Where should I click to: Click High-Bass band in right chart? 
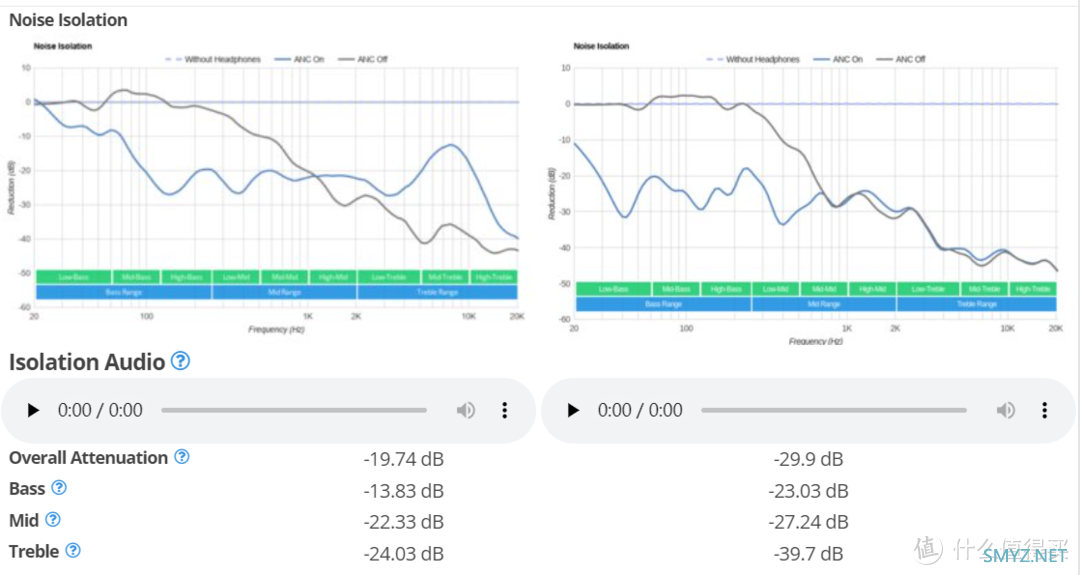[x=727, y=289]
